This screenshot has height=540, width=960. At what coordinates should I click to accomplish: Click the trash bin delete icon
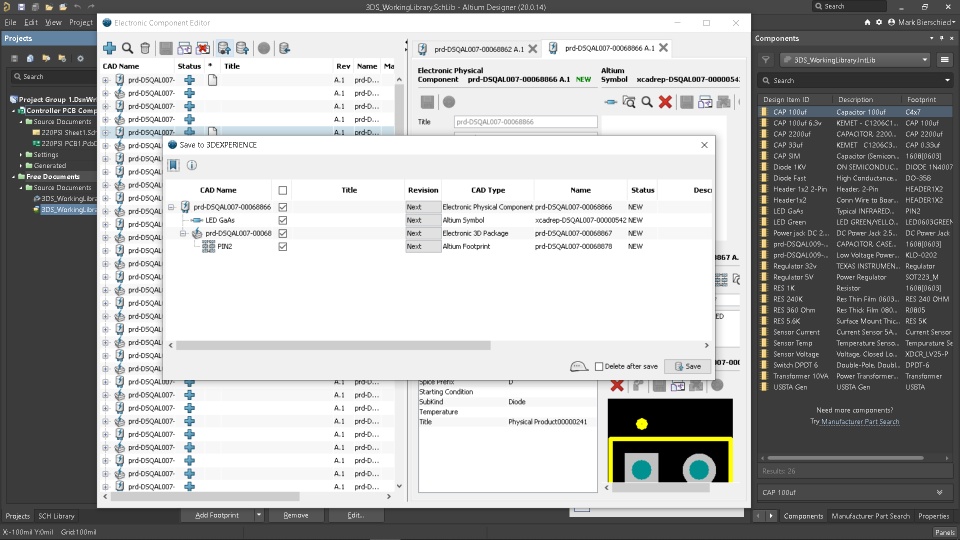tap(145, 48)
